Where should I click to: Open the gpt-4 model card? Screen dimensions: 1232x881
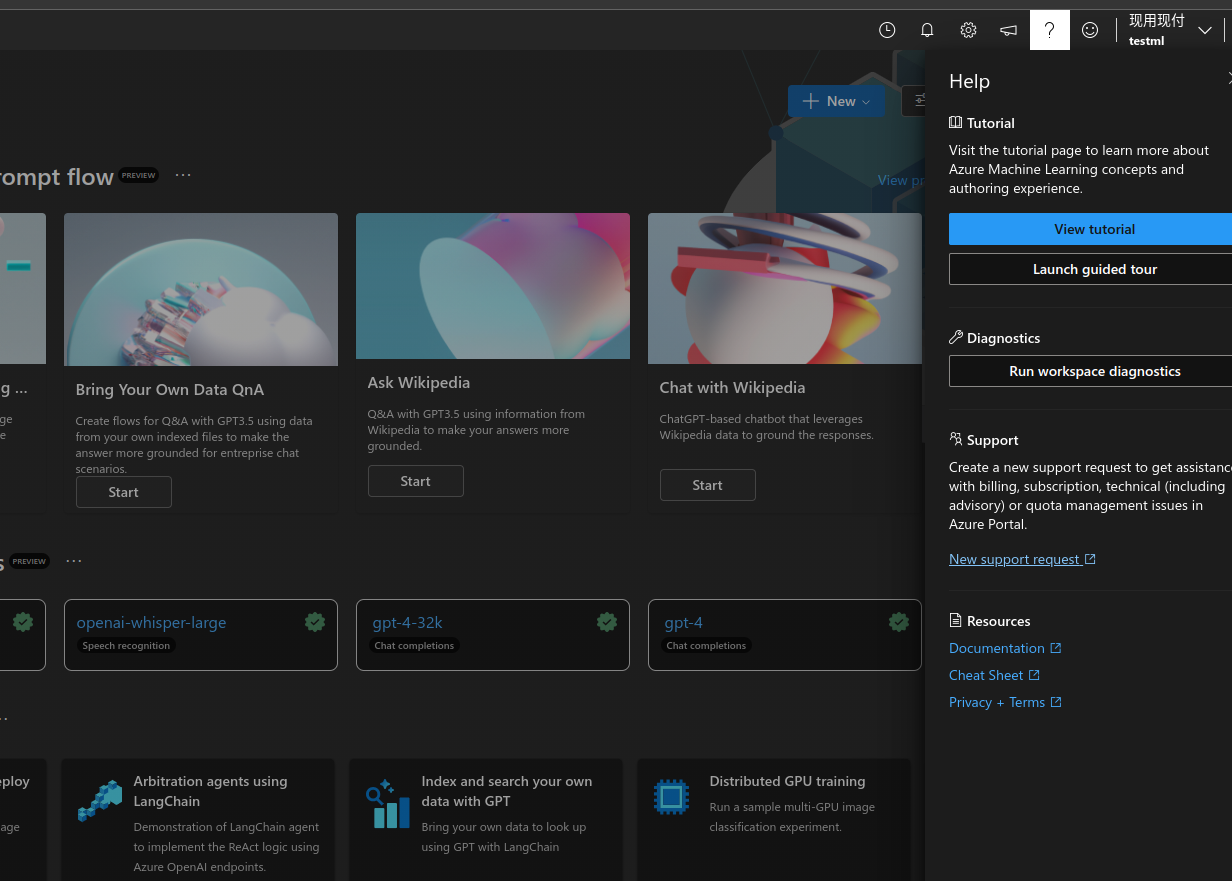coord(785,635)
